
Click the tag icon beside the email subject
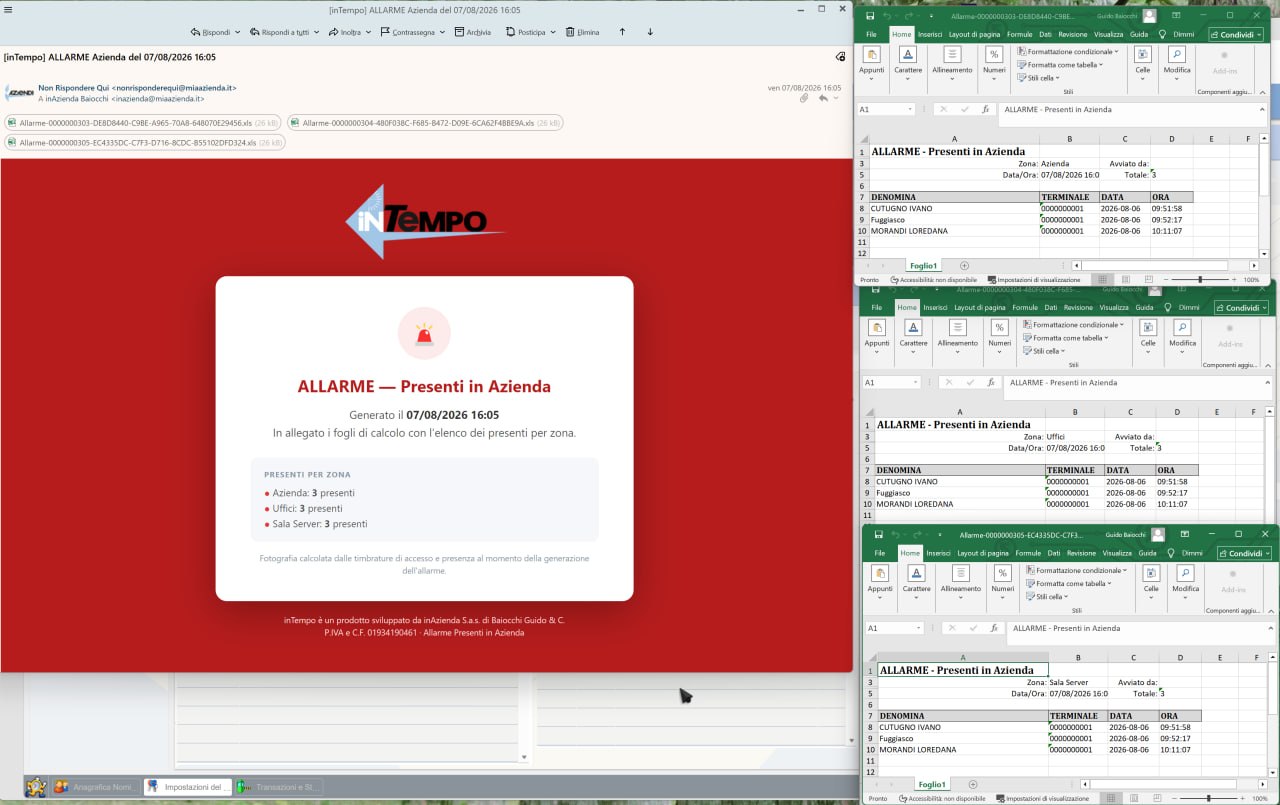[x=840, y=57]
